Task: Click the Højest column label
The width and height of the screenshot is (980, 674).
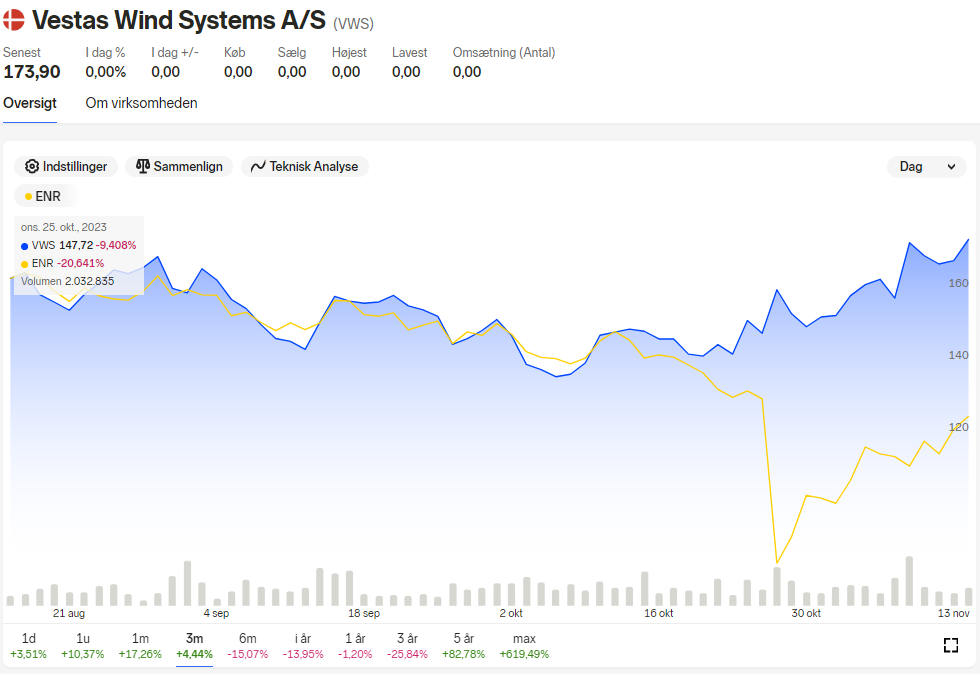Action: [349, 53]
